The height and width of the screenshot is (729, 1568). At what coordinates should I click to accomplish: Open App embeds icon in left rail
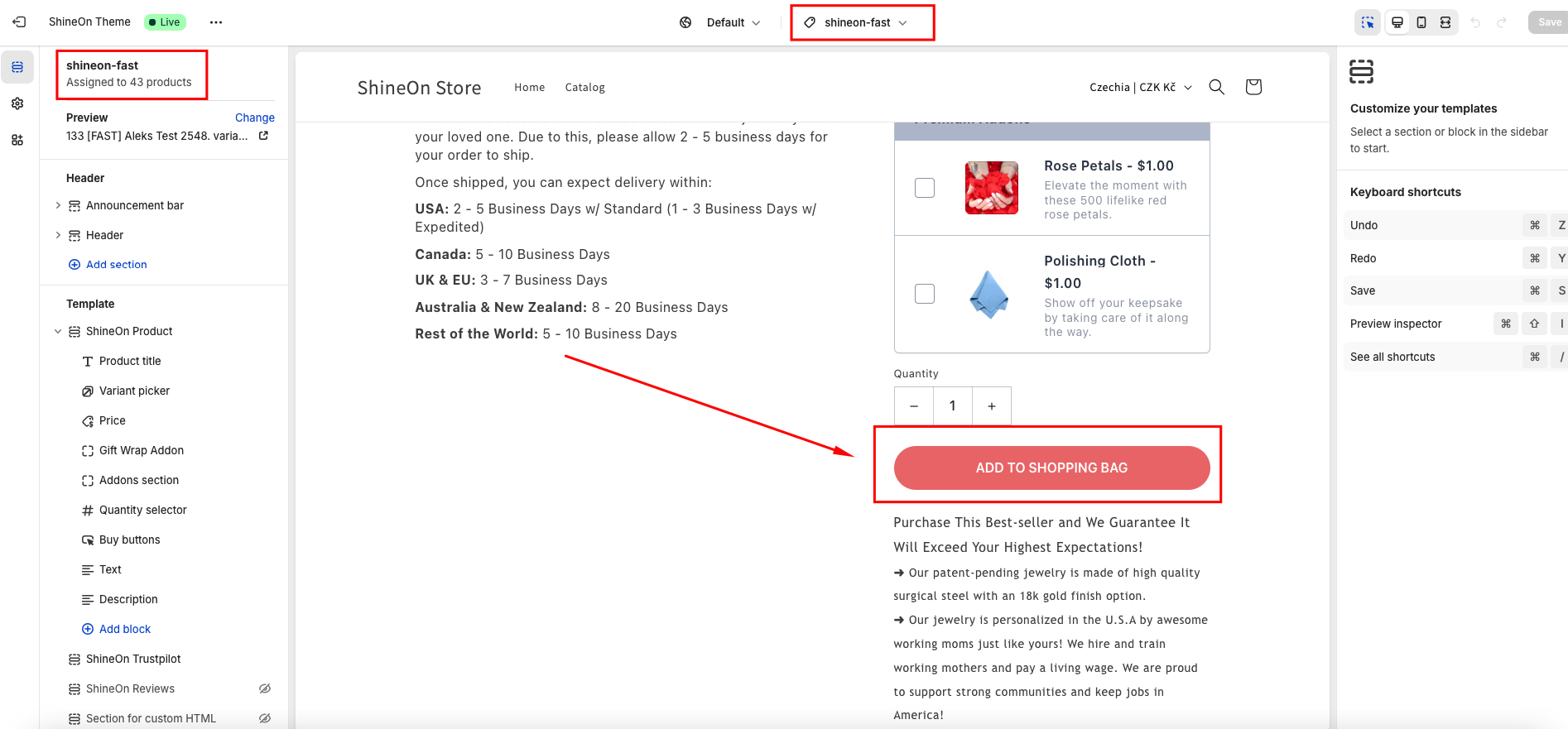coord(17,140)
